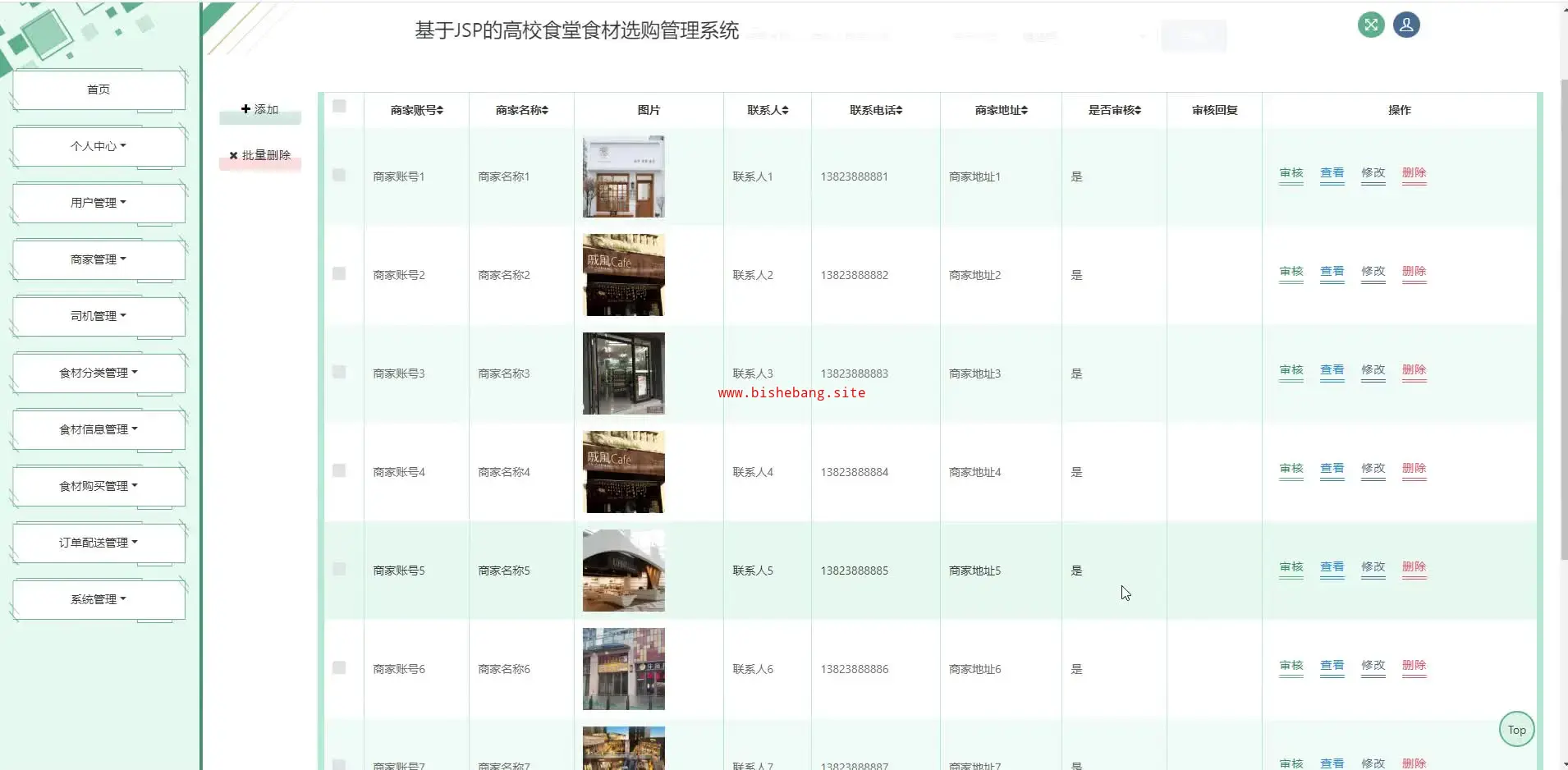Toggle fullscreen with the green expand icon
Viewport: 1568px width, 770px height.
(x=1371, y=25)
